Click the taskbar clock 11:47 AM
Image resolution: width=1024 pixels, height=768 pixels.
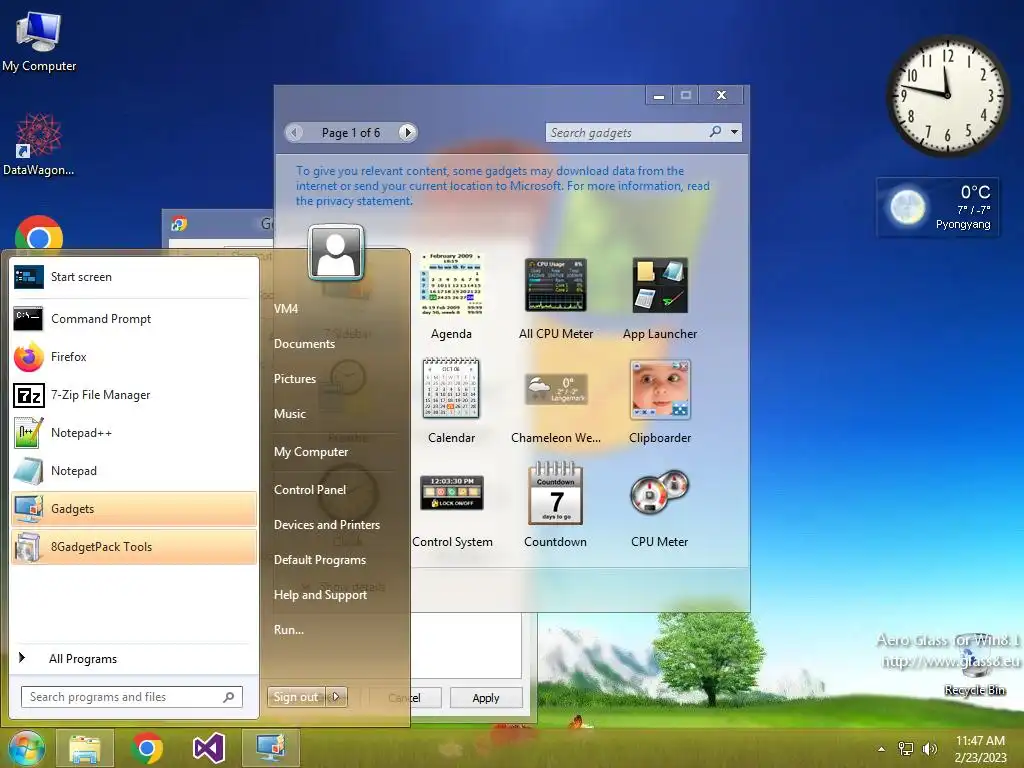980,749
